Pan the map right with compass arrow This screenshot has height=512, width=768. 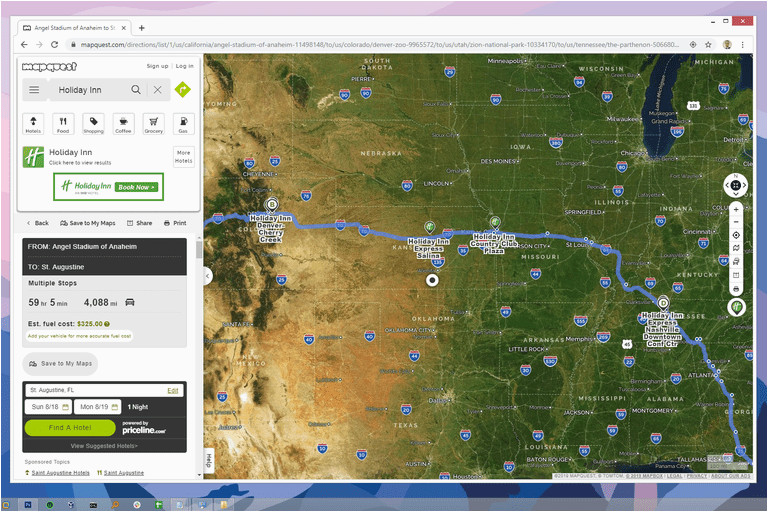point(744,185)
